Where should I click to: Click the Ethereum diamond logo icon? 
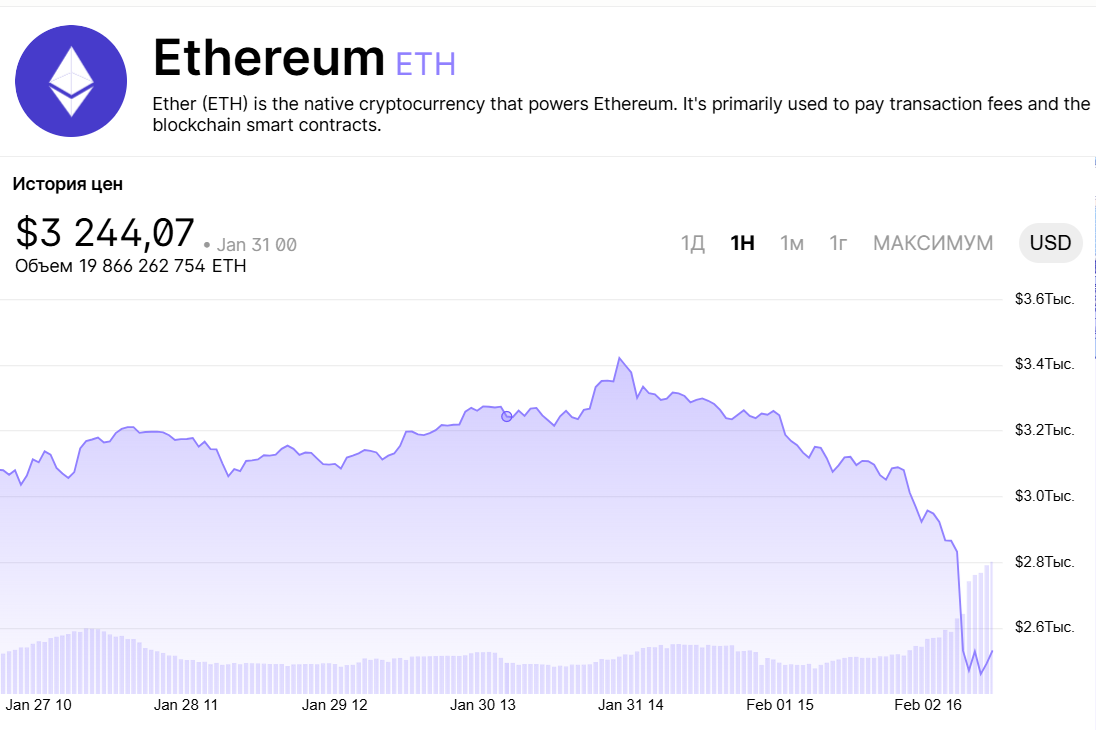(71, 81)
